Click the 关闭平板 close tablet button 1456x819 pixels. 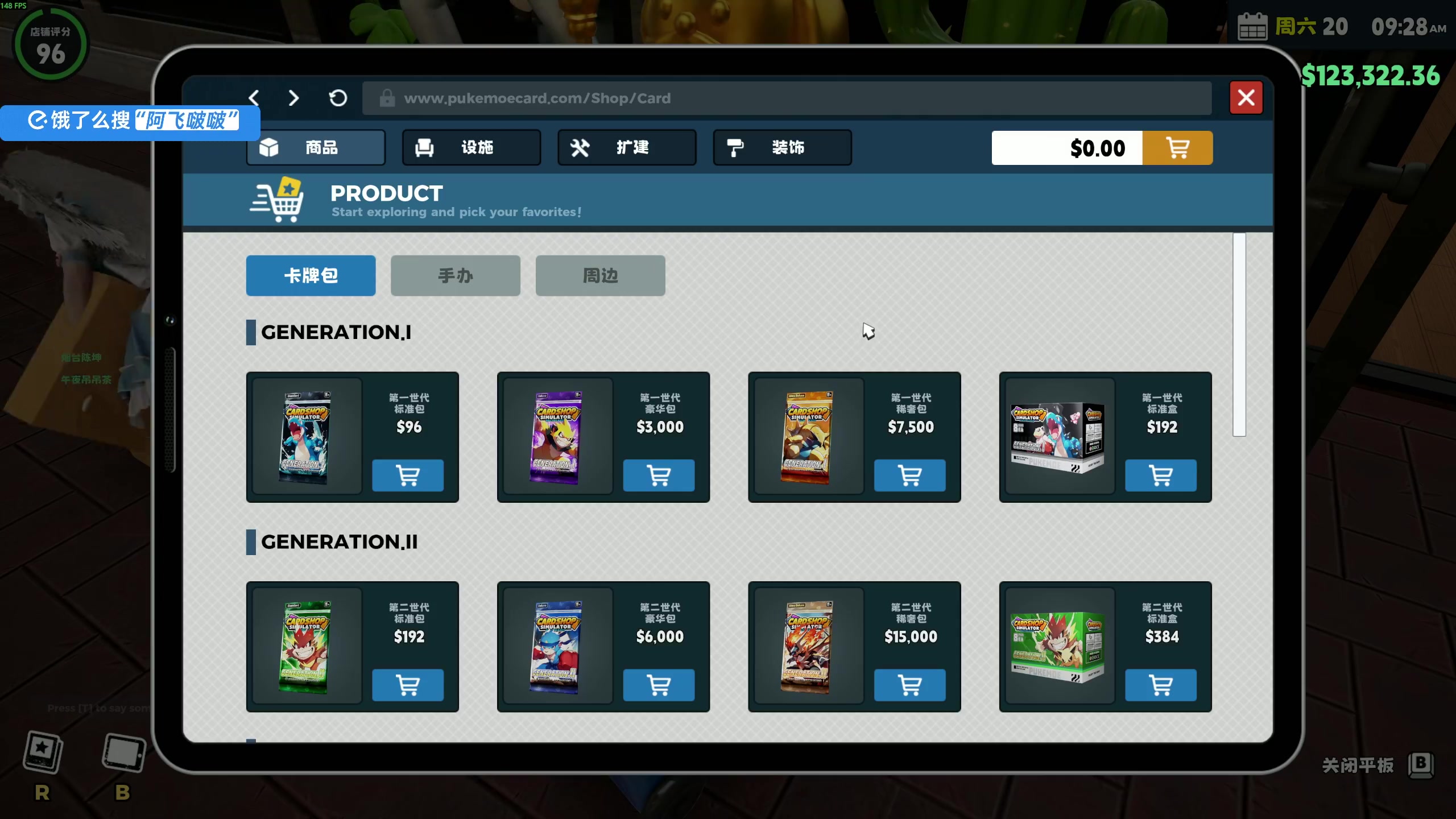[x=1358, y=765]
